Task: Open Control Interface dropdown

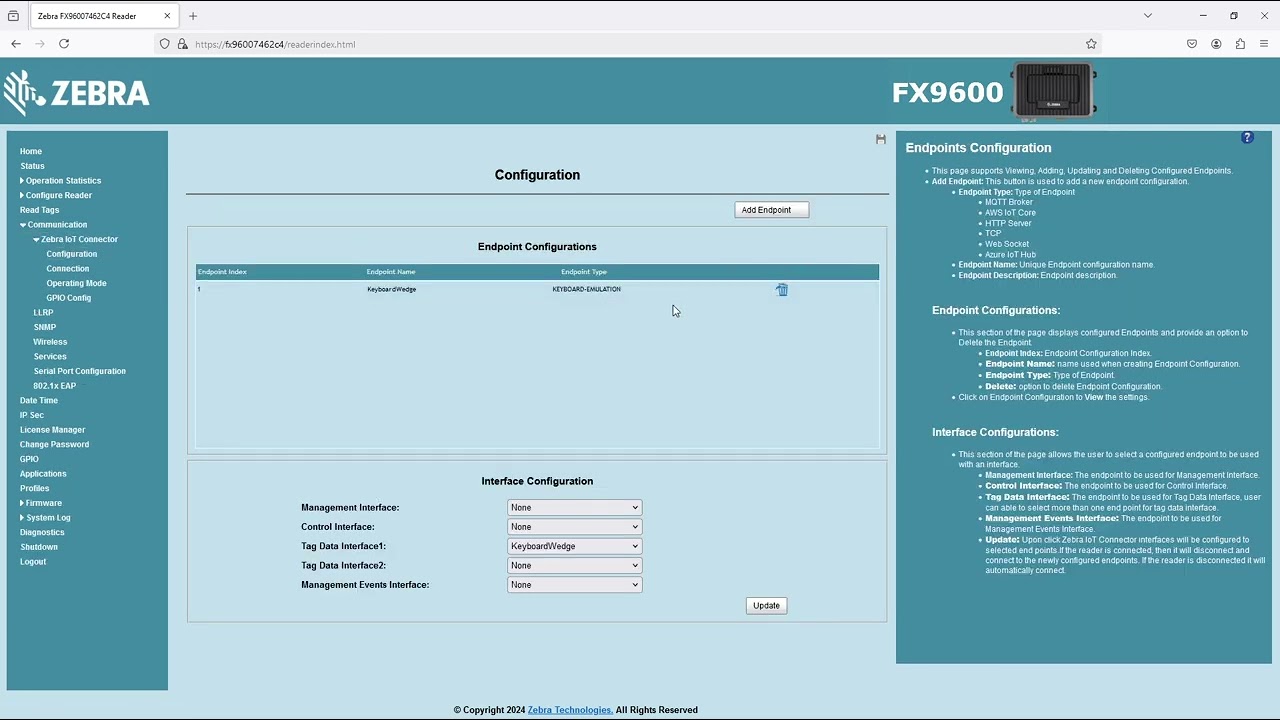Action: (574, 527)
